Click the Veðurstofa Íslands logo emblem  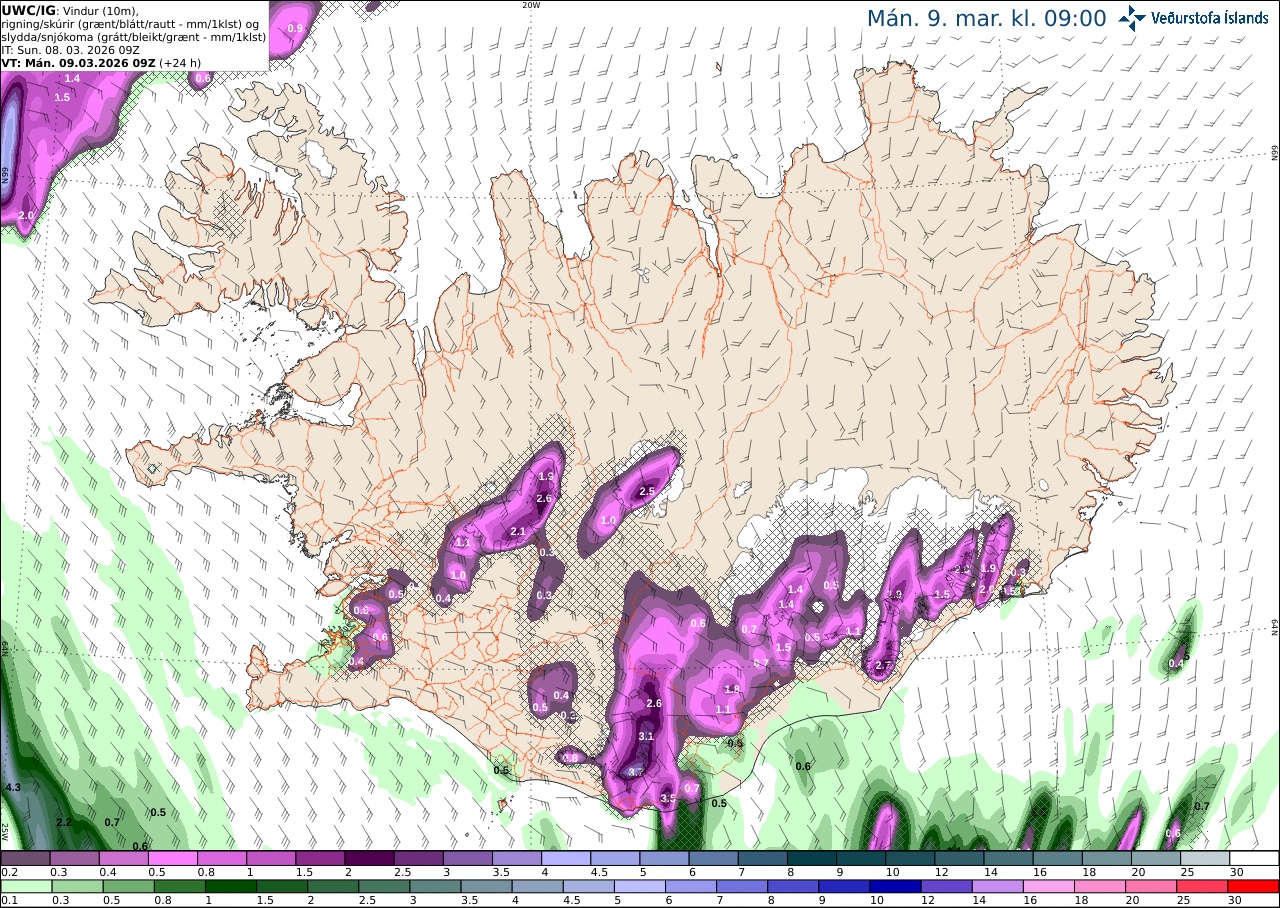pos(1132,17)
